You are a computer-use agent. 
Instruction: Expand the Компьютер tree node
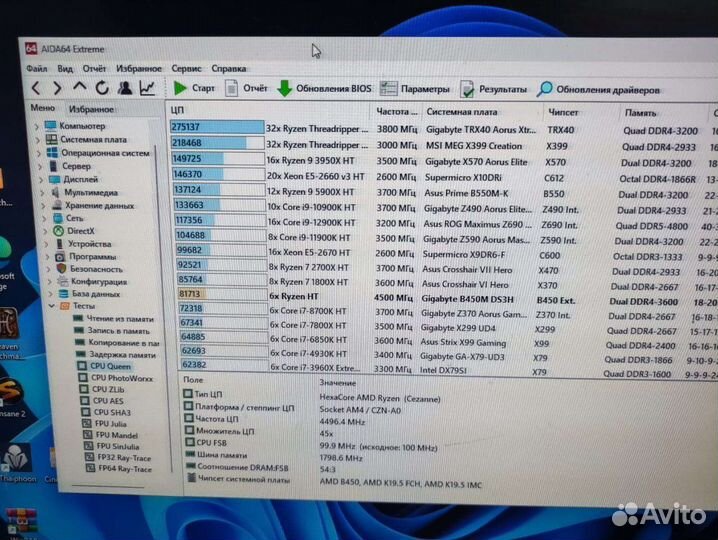point(37,126)
